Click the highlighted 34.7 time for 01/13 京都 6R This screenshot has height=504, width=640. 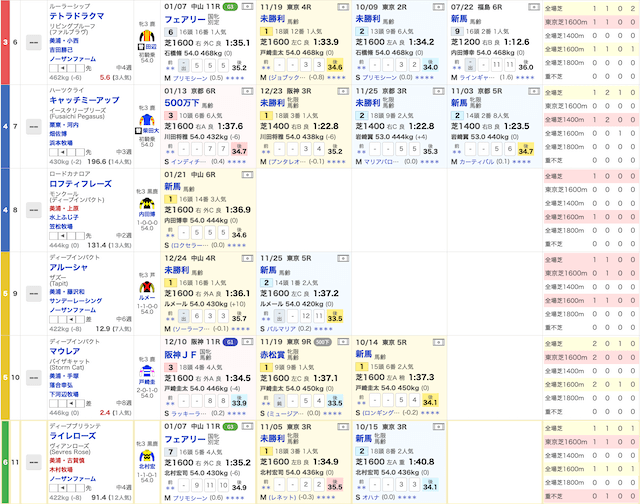point(238,150)
